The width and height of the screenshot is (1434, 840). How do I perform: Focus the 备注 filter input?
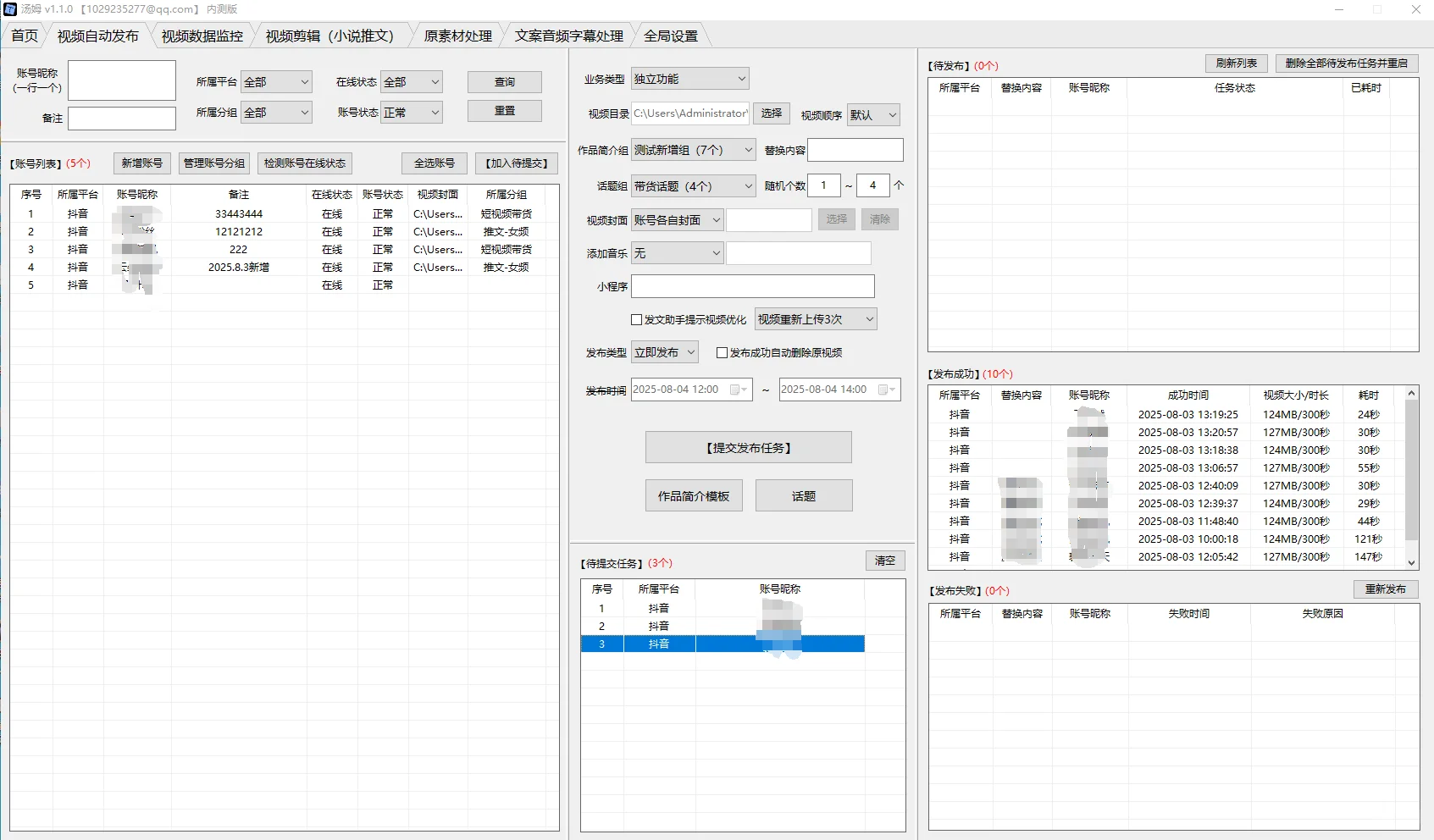(122, 119)
